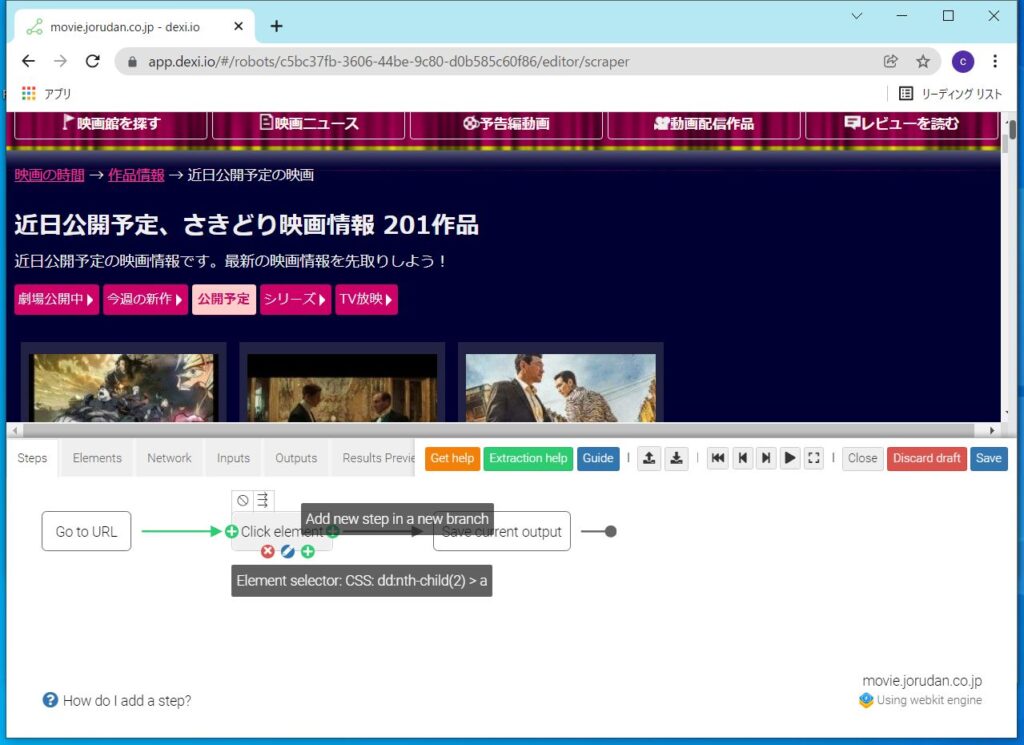Play the robot
Image resolution: width=1024 pixels, height=745 pixels.
(790, 458)
